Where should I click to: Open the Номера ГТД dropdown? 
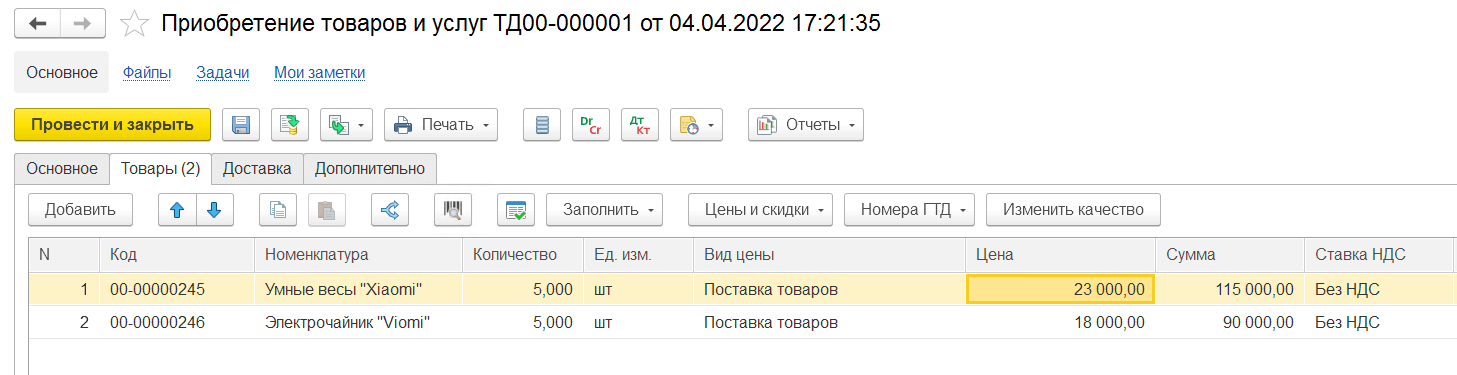(x=910, y=210)
